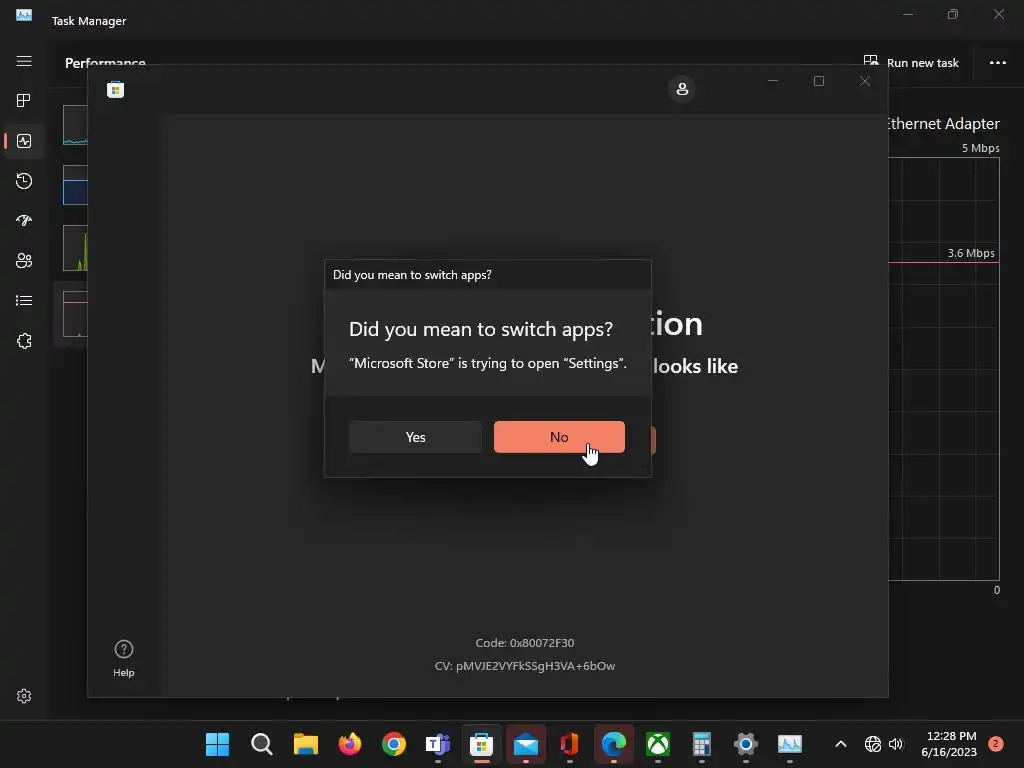Screen dimensions: 1024x768
Task: Open Help in Microsoft Store
Action: pos(123,658)
